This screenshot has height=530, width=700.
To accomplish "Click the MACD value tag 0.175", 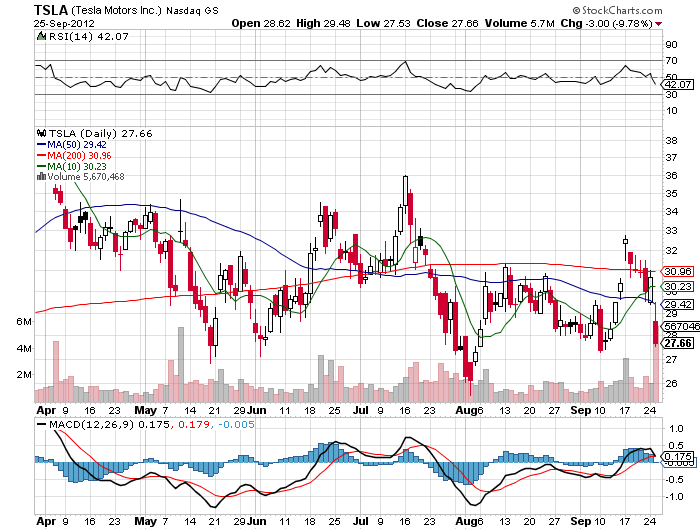I will (x=678, y=456).
